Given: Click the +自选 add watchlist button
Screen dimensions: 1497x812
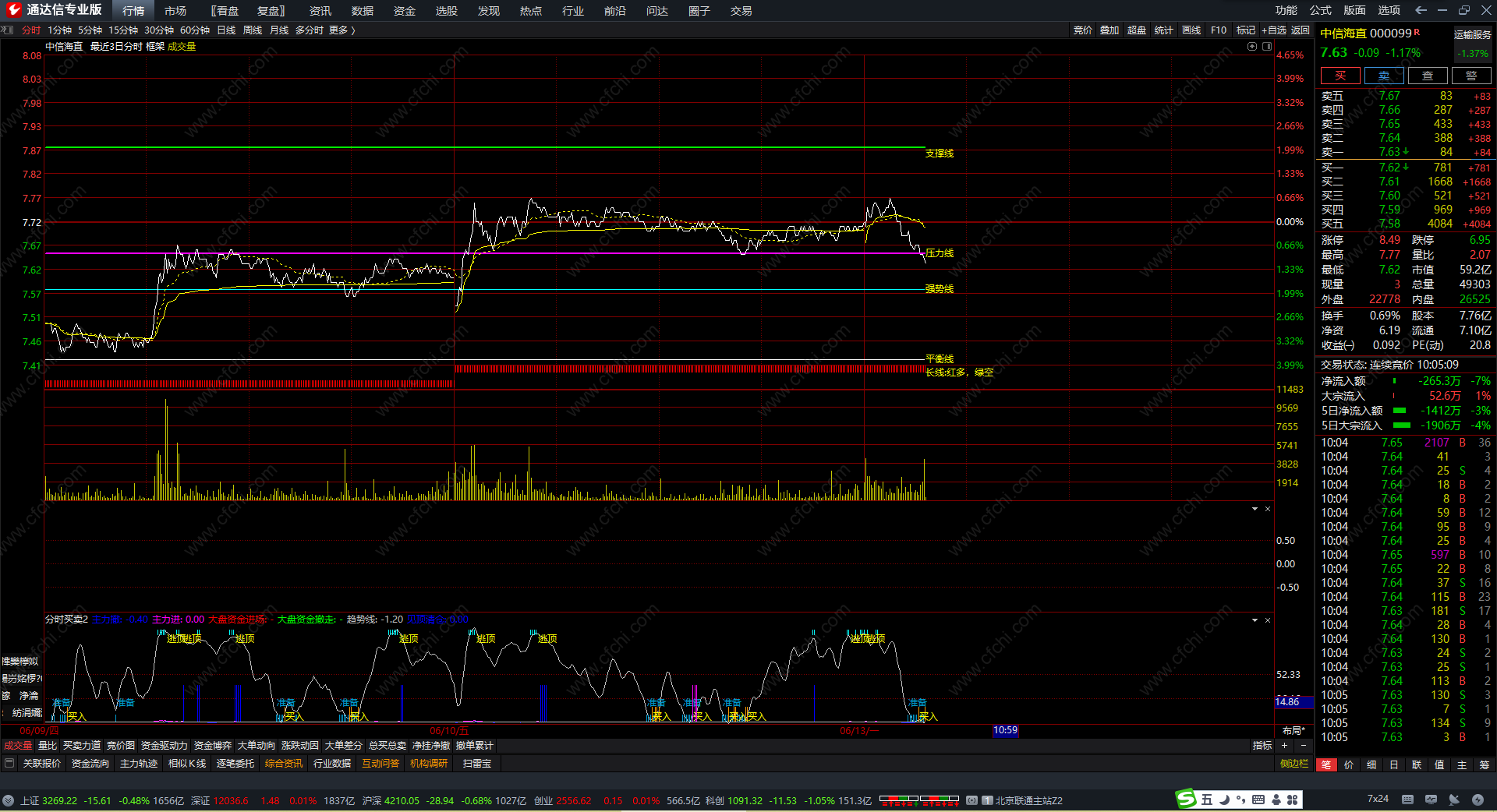Looking at the screenshot, I should click(1274, 30).
